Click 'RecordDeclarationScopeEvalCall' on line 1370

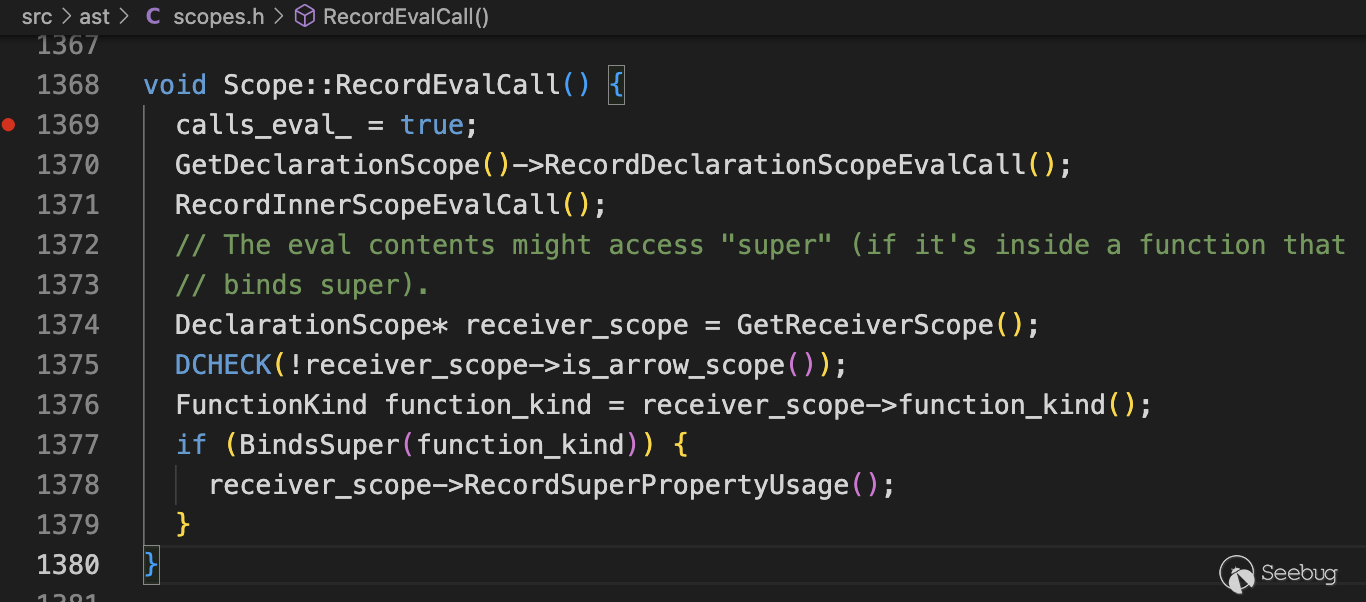click(x=786, y=165)
